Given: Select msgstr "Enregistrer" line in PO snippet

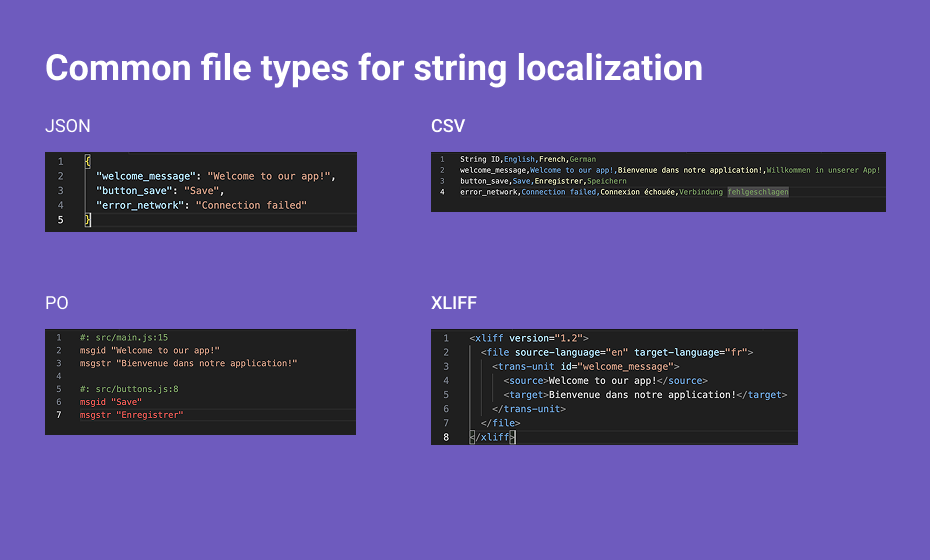Looking at the screenshot, I should click(x=132, y=414).
